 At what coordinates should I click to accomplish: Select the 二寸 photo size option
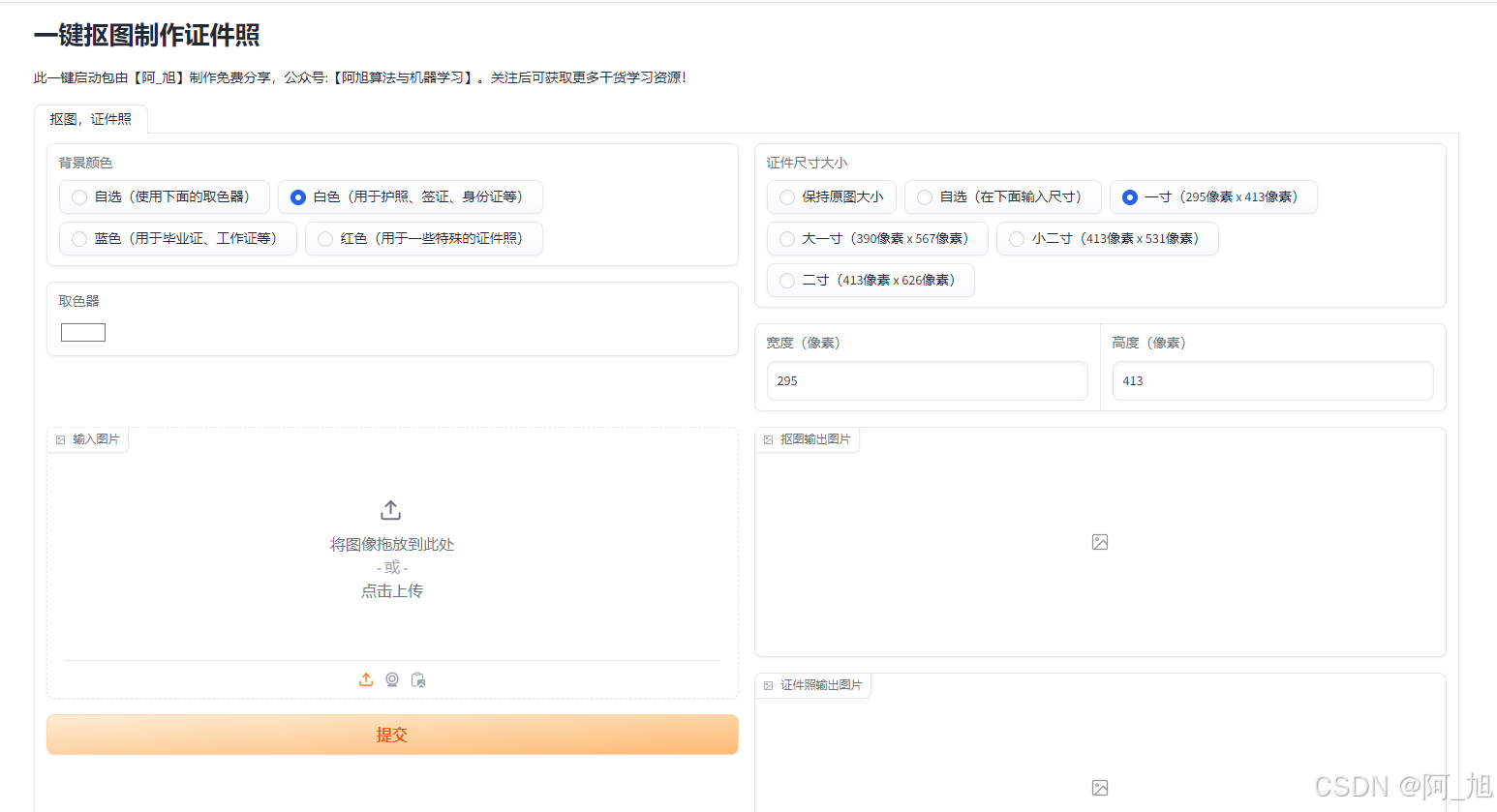(x=786, y=280)
